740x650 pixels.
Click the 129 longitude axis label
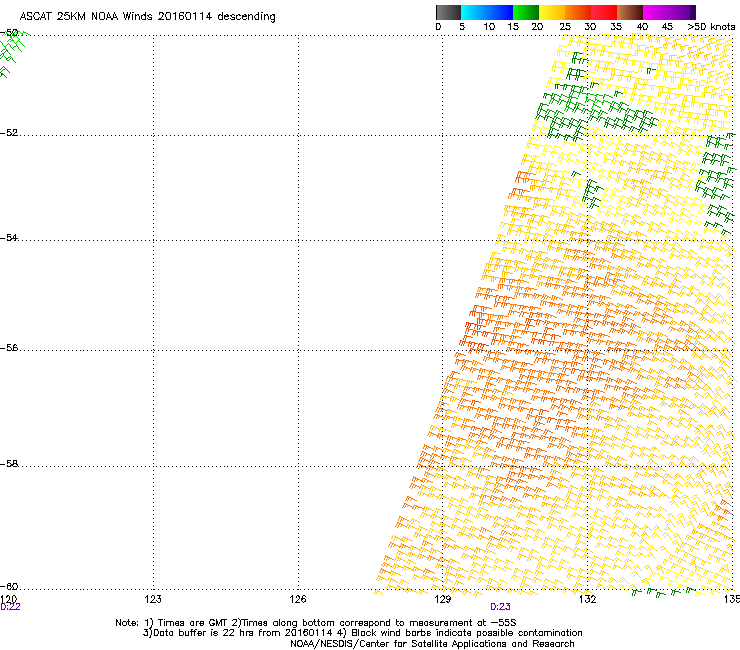(443, 599)
